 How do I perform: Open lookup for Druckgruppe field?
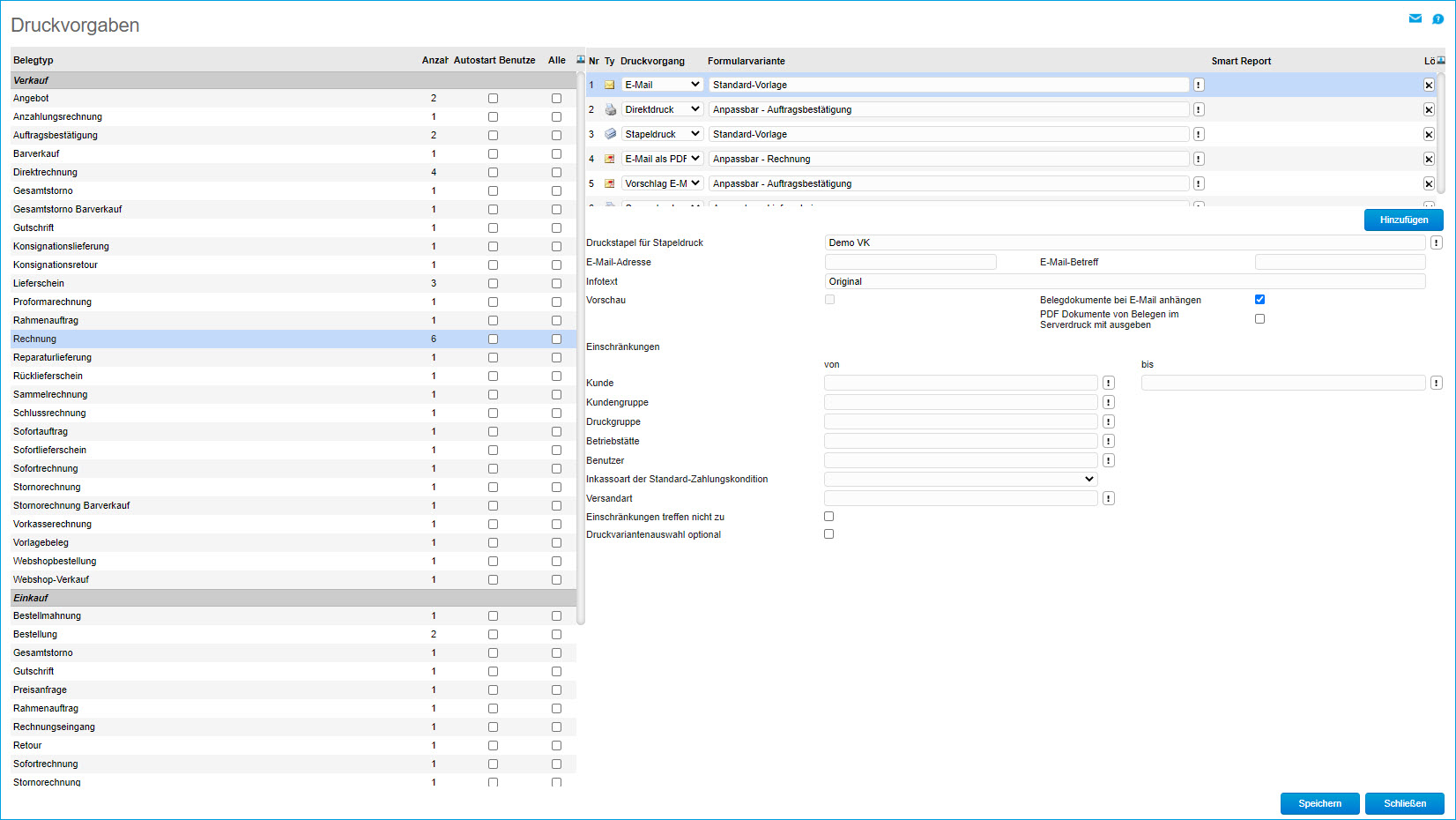1109,421
